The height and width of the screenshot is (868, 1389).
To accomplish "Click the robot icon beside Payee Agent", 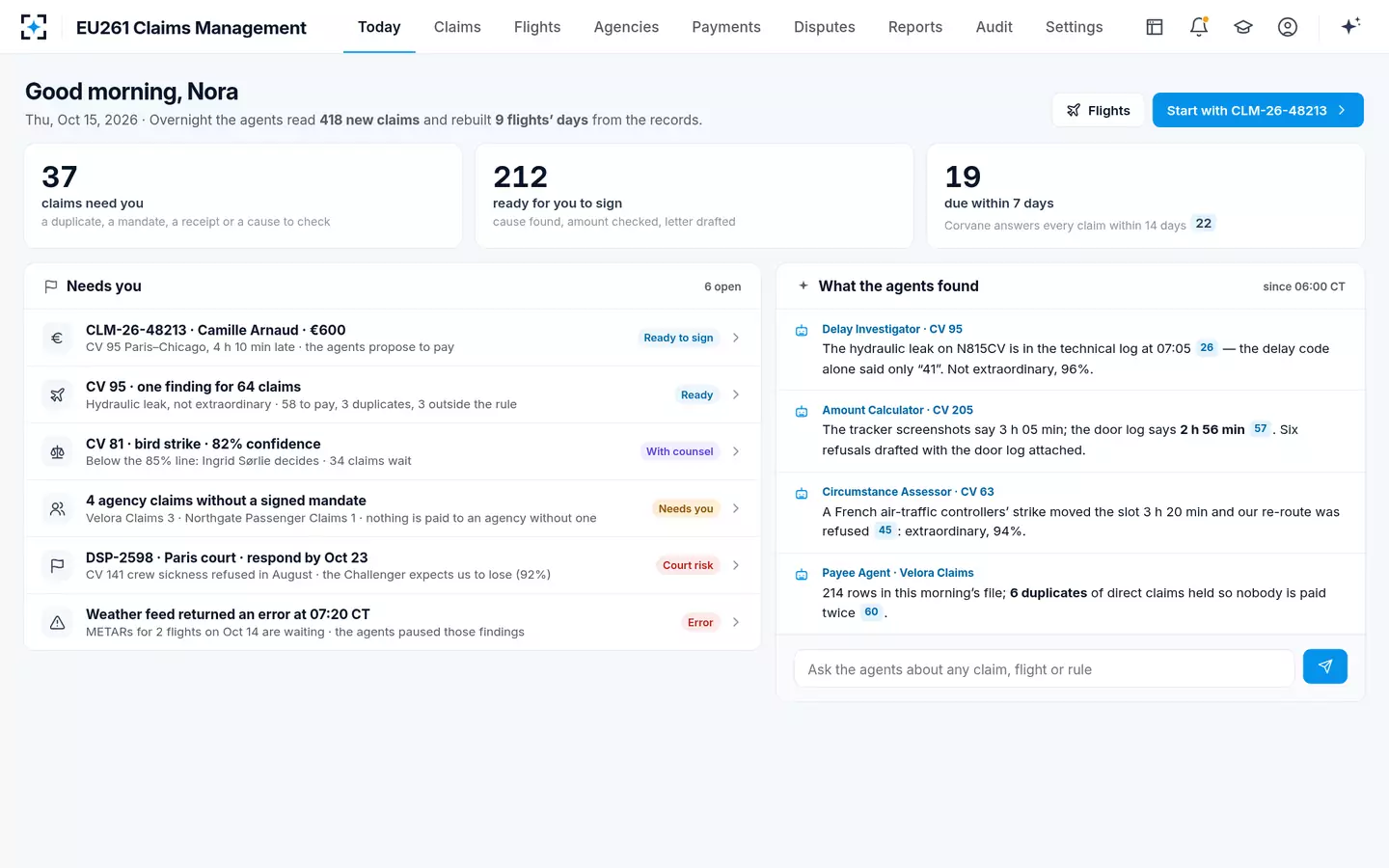I will tap(802, 575).
